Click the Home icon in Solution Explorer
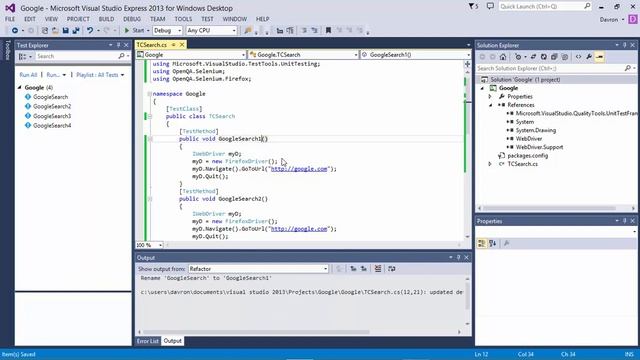640x360 pixels. 503,57
